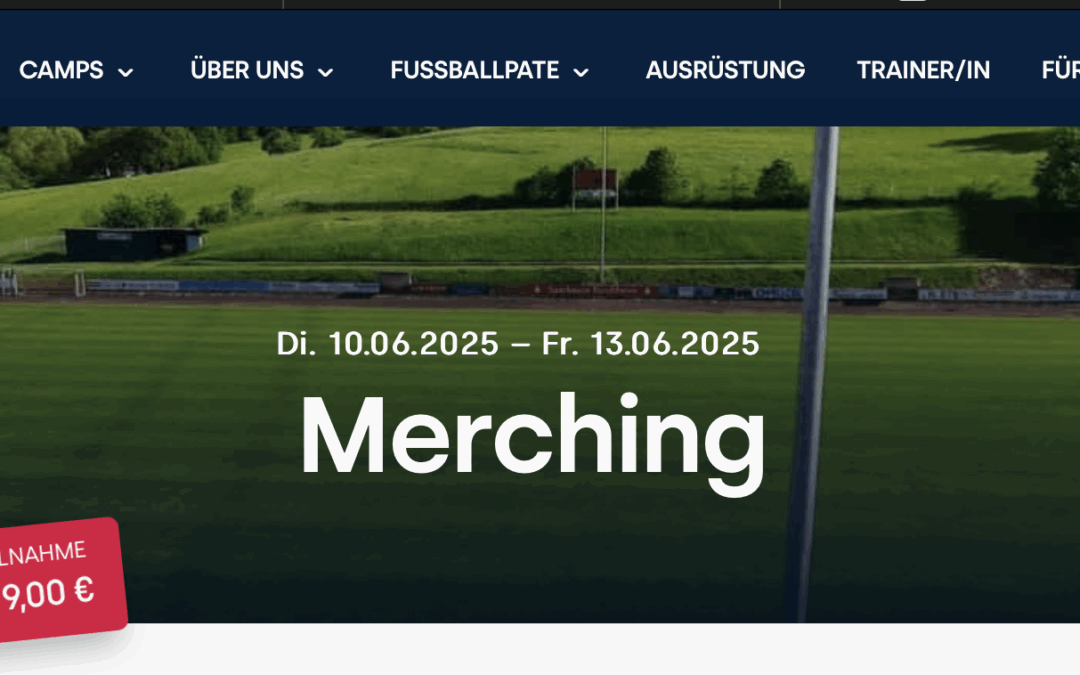This screenshot has width=1080, height=675.
Task: Click the red price badge showing 9,00 €
Action: coord(59,580)
